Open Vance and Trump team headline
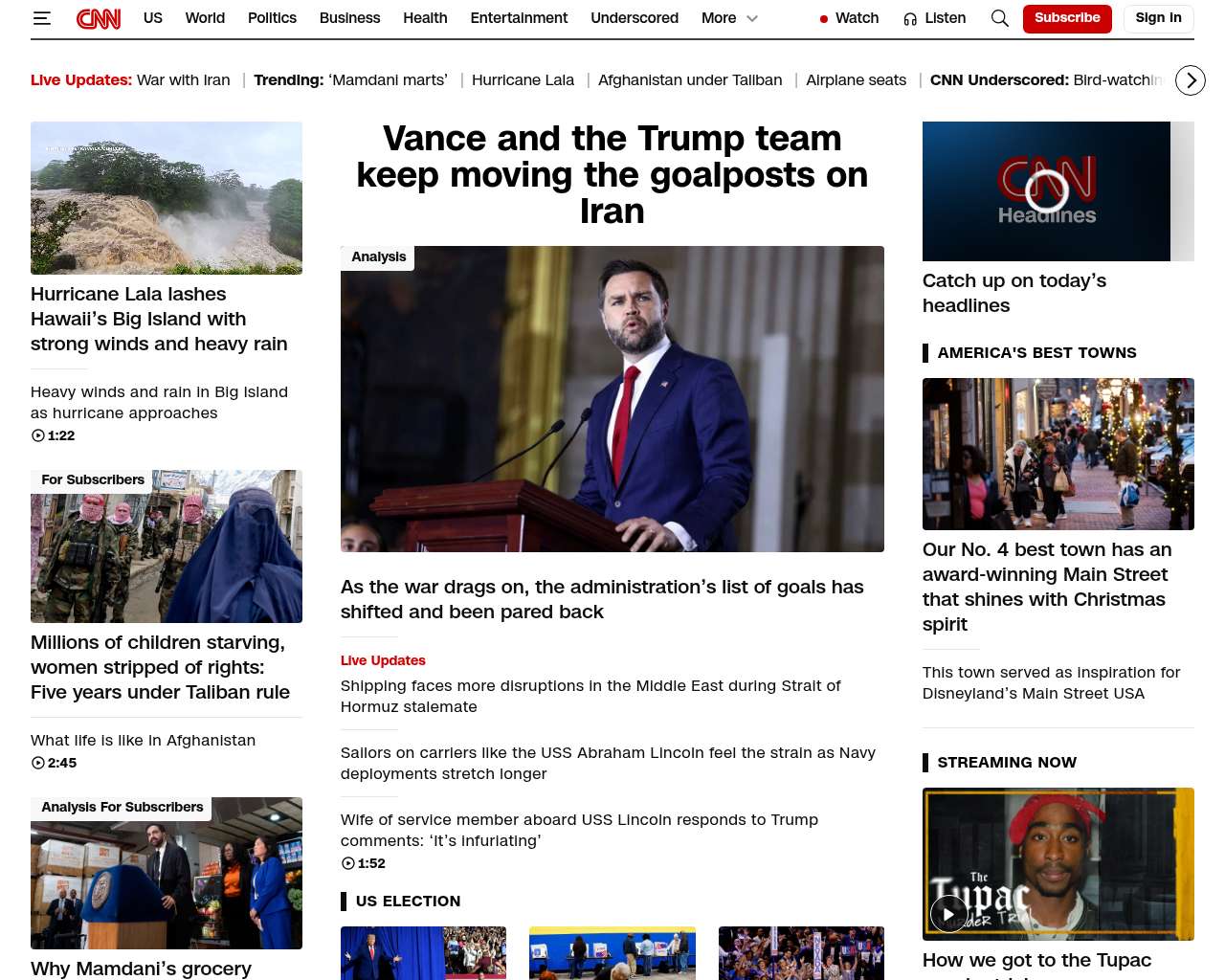 [x=612, y=174]
